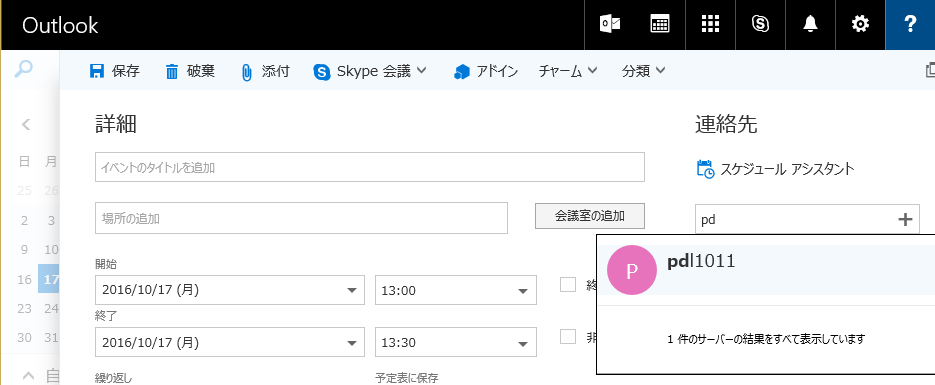Screen dimensions: 935x385
Task: Click the event title input field
Action: click(x=370, y=167)
